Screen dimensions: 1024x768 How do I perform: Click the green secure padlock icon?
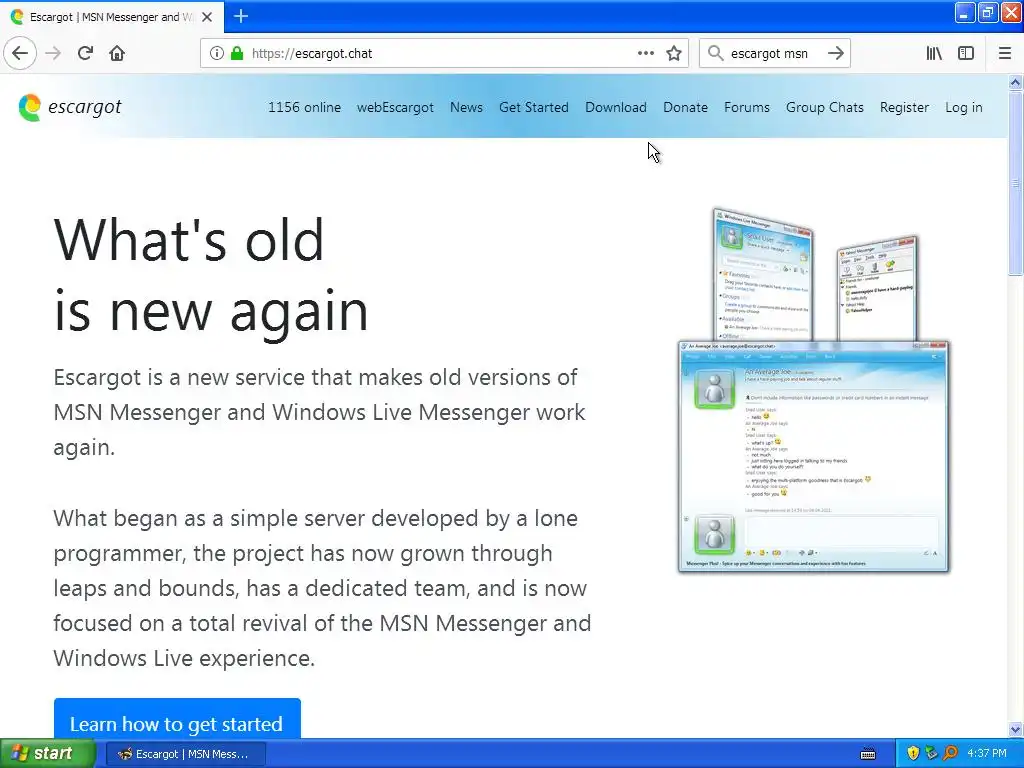pyautogui.click(x=237, y=54)
